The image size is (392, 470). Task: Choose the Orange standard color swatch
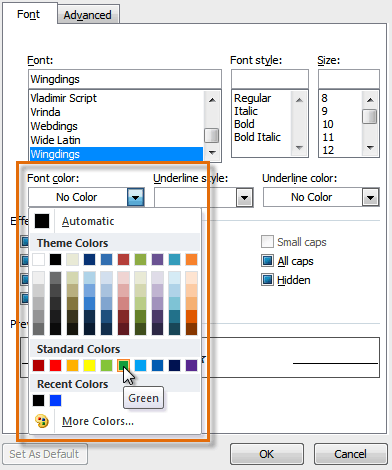coord(72,366)
